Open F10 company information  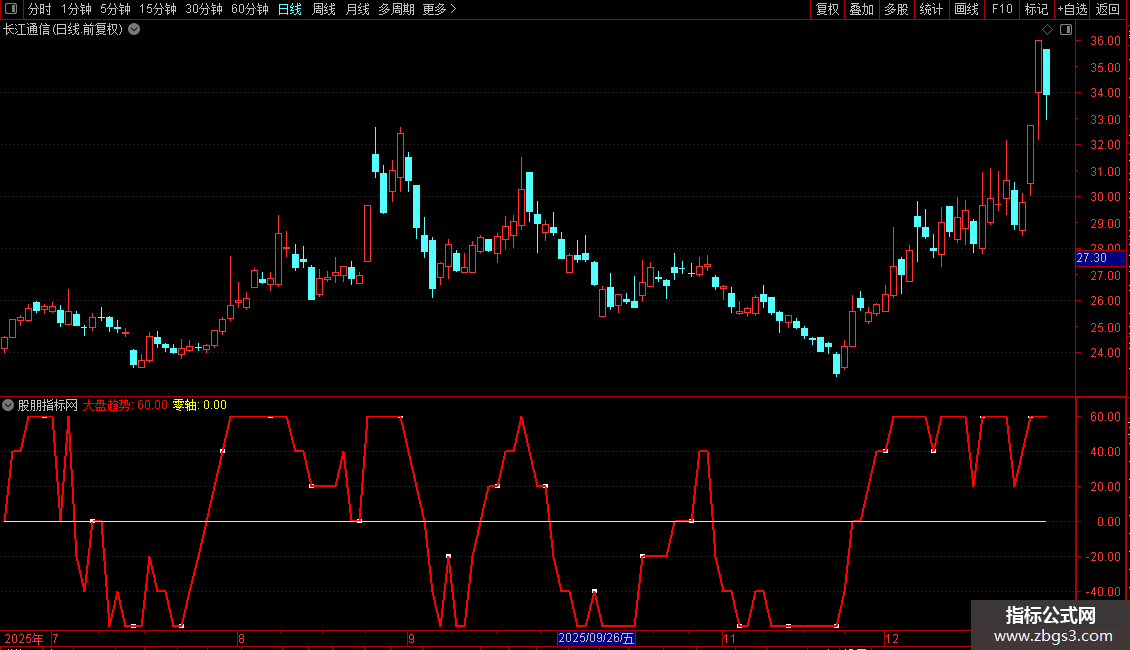click(x=1002, y=9)
